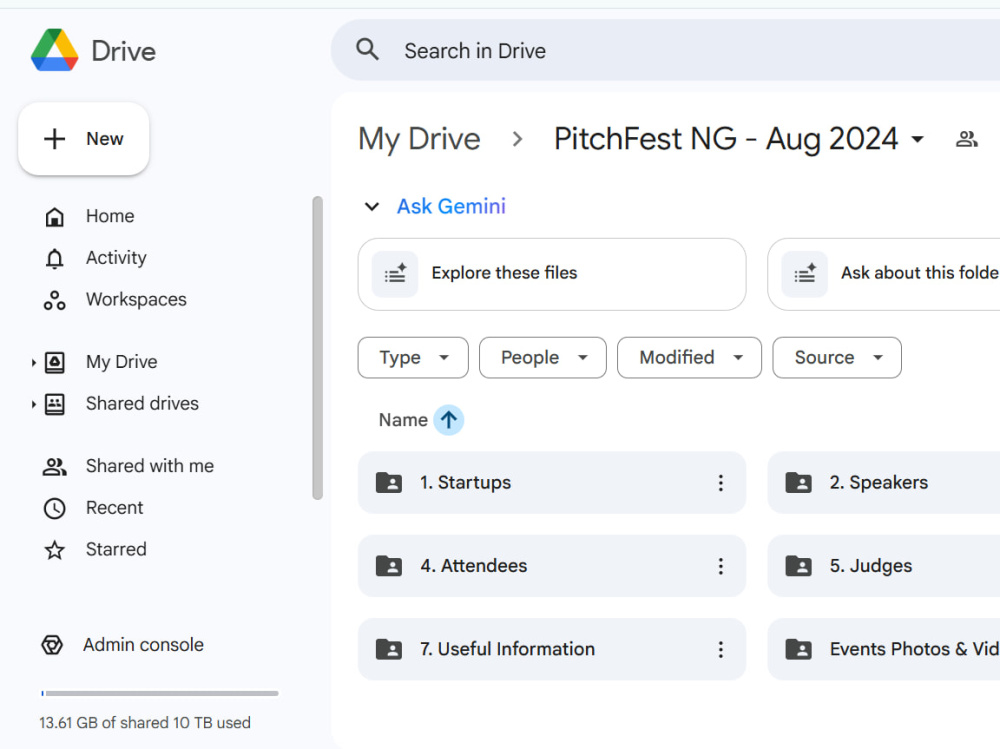Open the Type filter dropdown
Image resolution: width=1000 pixels, height=749 pixels.
[413, 358]
